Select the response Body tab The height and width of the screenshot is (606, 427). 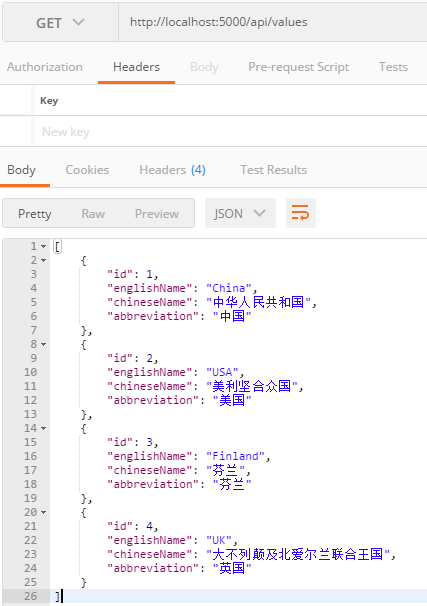[21, 170]
